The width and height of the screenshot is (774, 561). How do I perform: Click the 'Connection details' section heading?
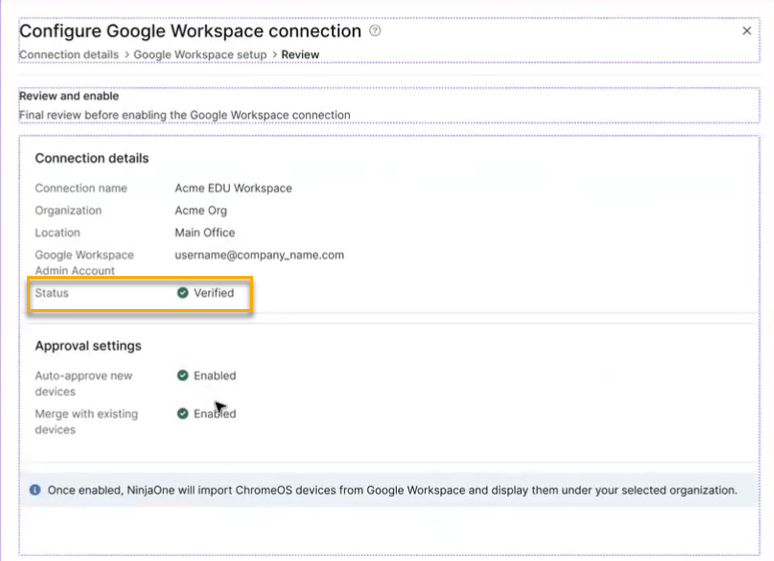coord(92,158)
